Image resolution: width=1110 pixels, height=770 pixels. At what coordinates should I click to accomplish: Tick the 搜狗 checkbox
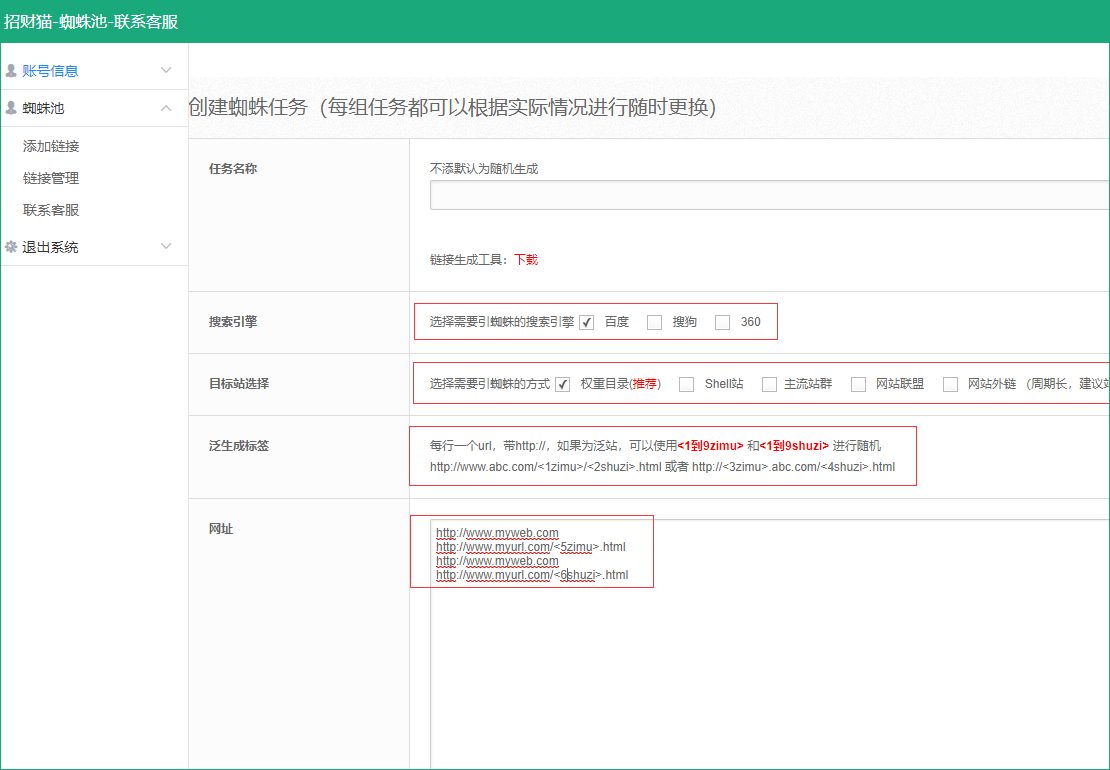654,323
